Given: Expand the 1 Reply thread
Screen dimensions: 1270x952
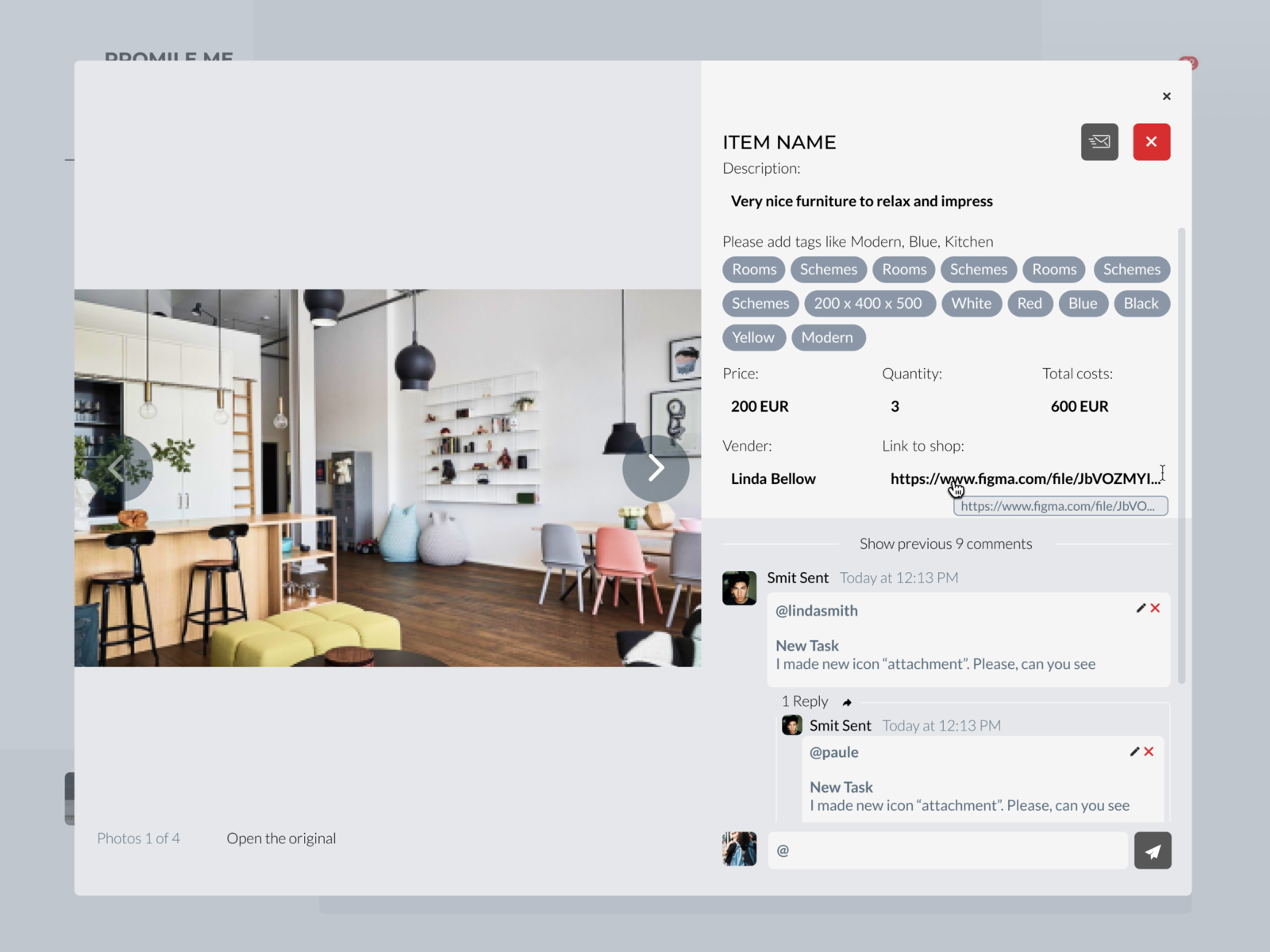Looking at the screenshot, I should click(x=804, y=701).
